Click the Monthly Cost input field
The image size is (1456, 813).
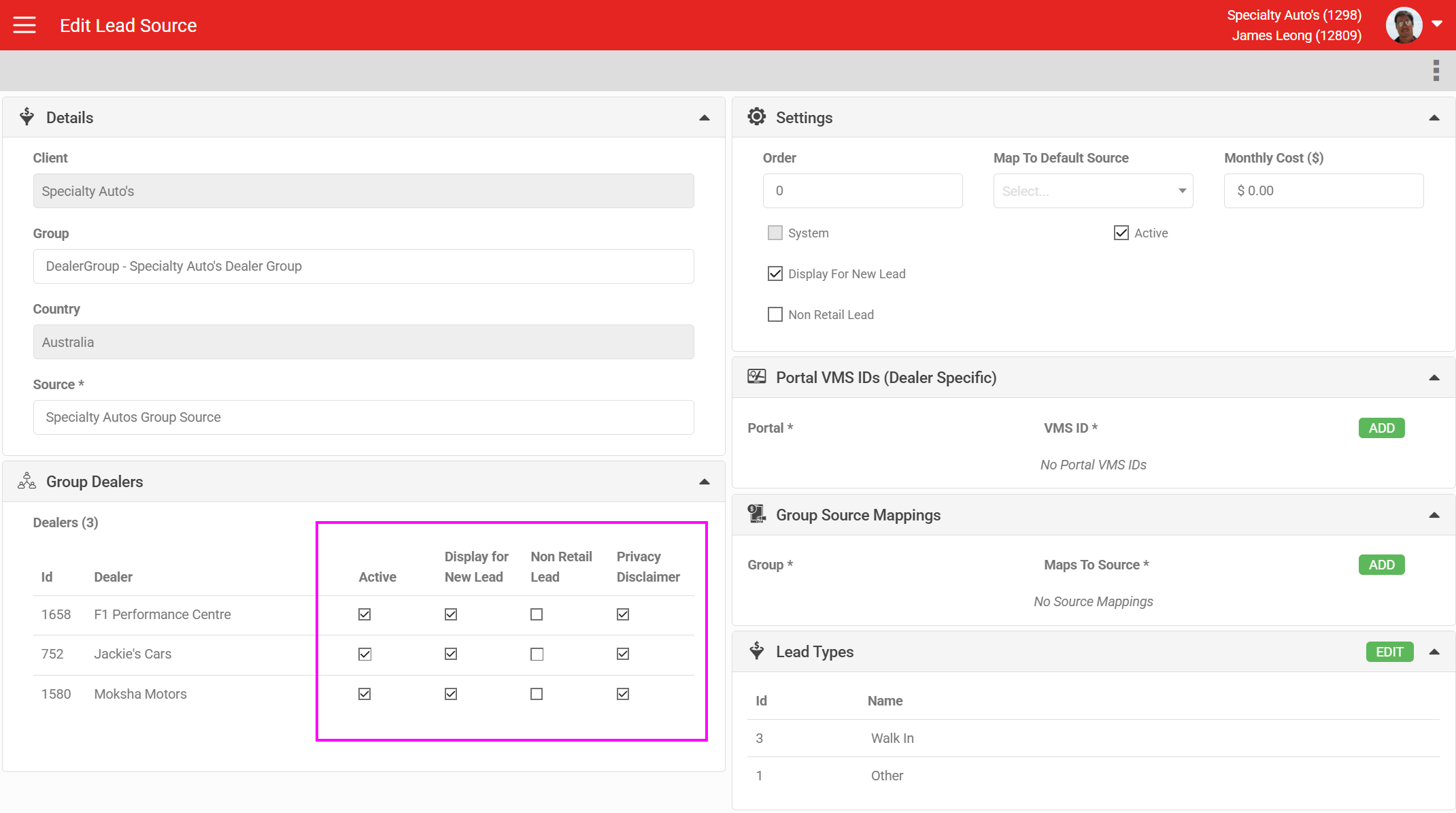coord(1323,190)
